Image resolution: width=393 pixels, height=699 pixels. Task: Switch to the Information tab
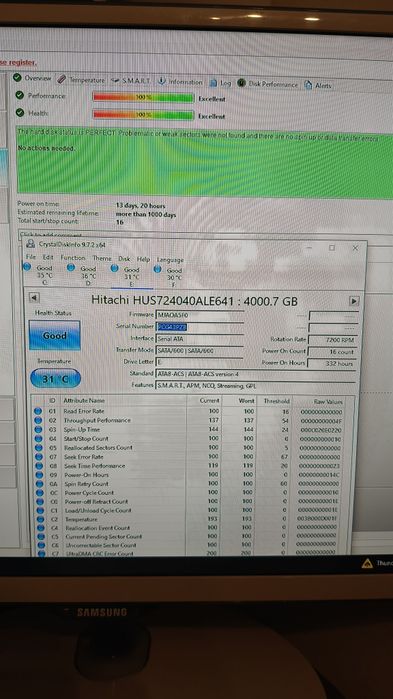(180, 82)
